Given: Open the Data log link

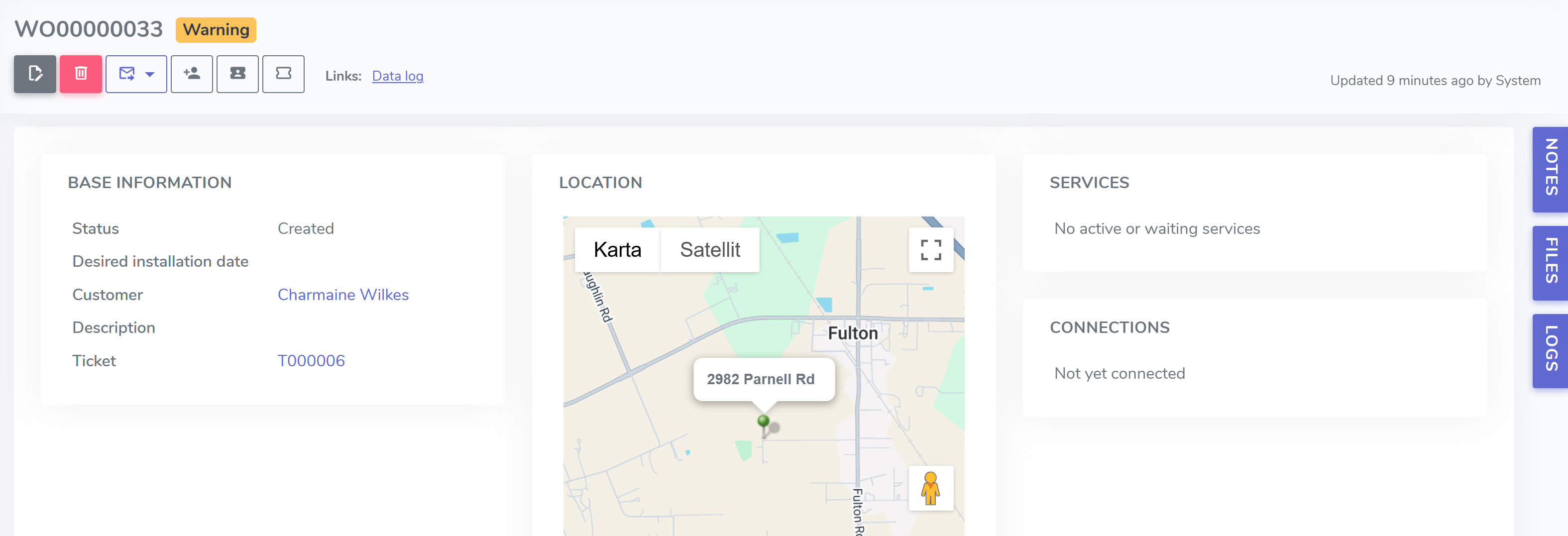Looking at the screenshot, I should (398, 76).
